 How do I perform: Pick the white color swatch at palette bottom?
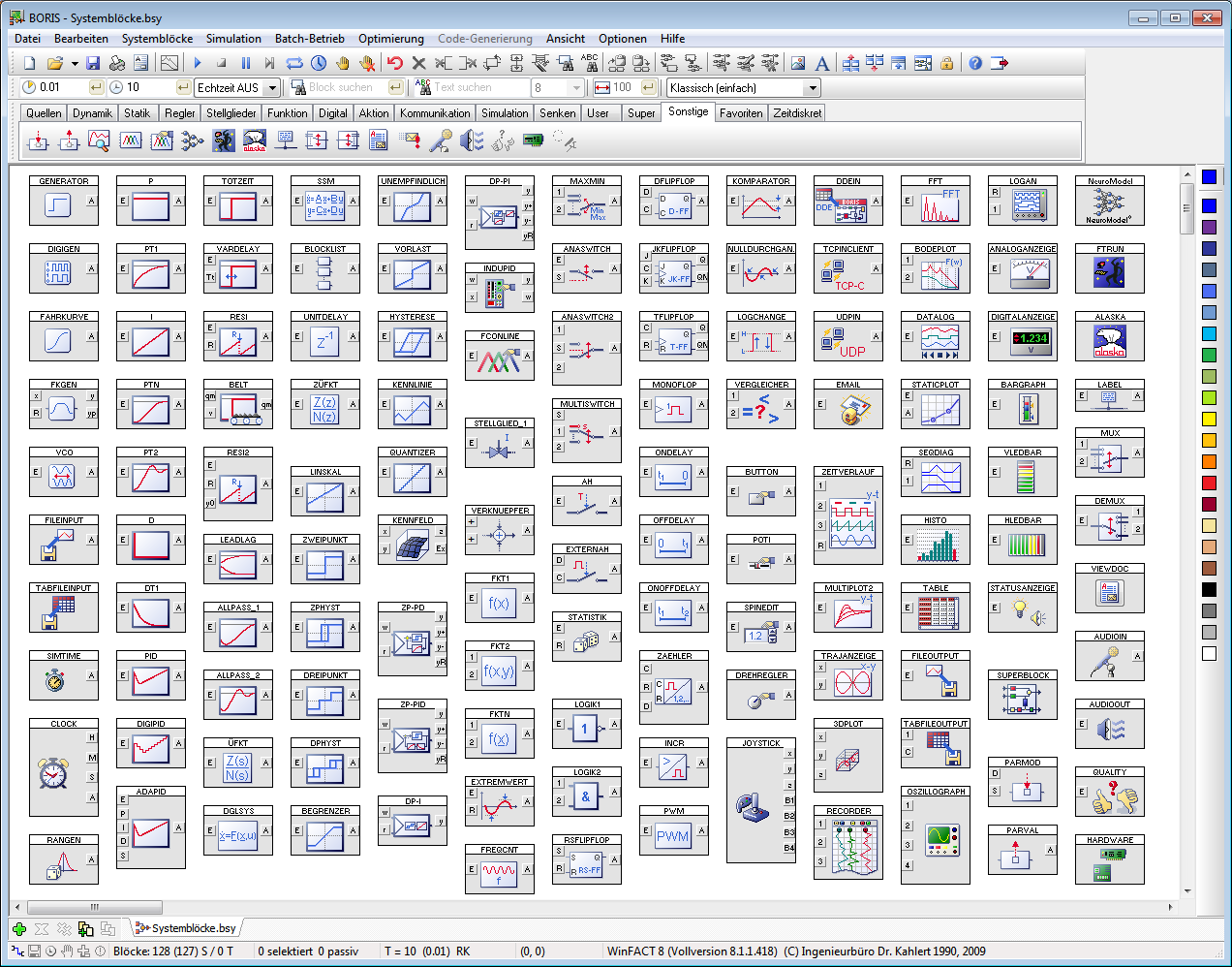pos(1209,654)
